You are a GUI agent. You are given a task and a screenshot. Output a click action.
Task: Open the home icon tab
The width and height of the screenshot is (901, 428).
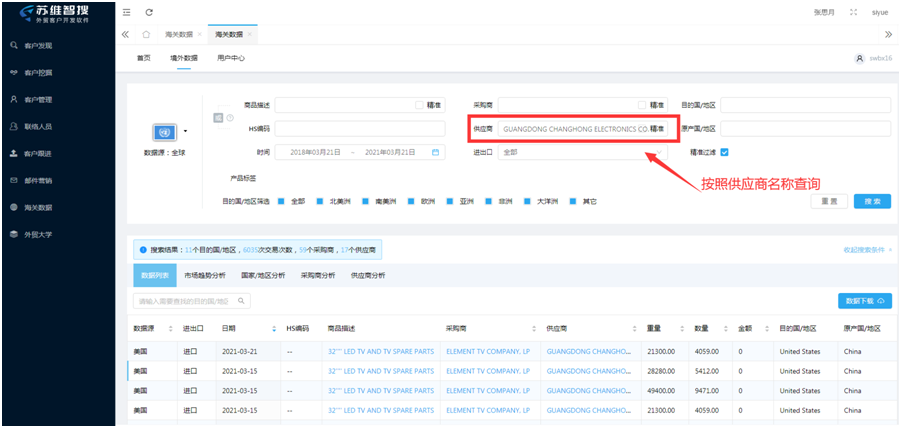click(x=146, y=35)
